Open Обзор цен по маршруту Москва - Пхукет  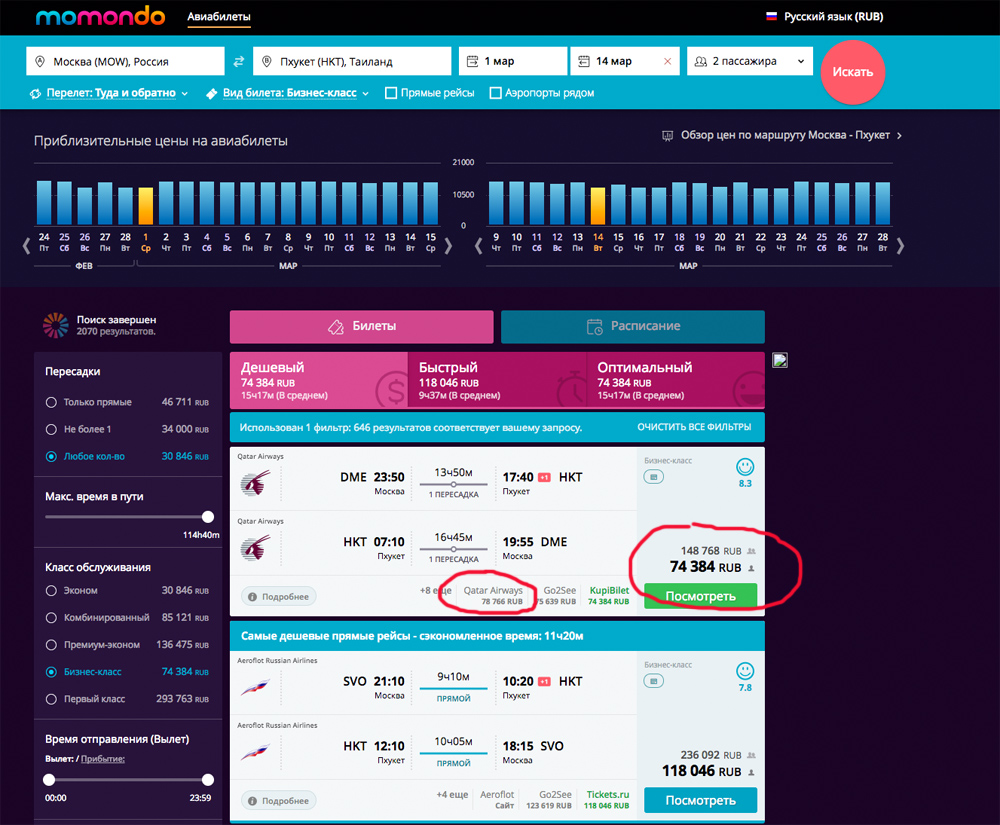(x=783, y=135)
